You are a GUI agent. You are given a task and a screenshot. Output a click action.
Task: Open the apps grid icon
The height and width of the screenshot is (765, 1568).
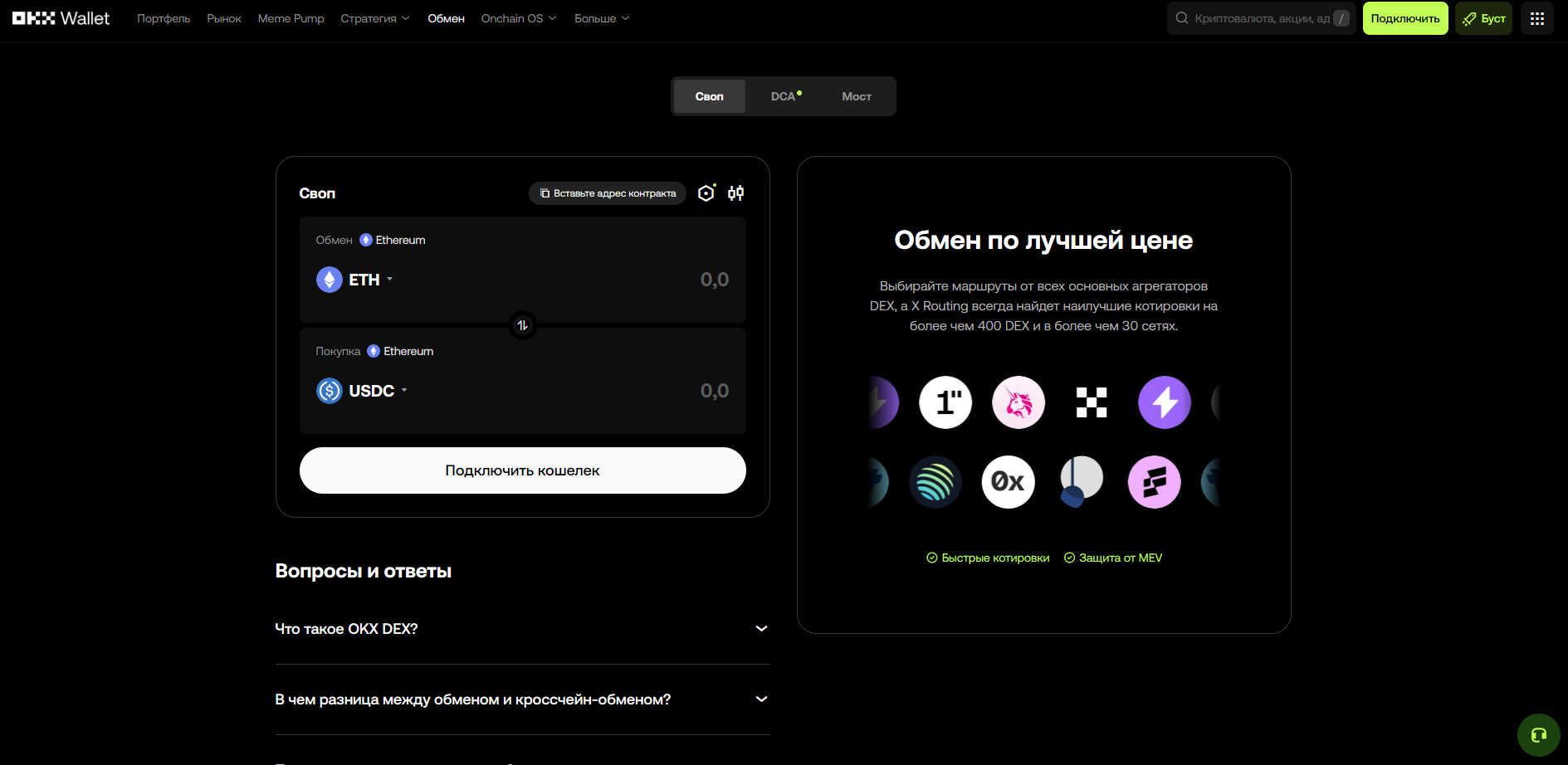tap(1537, 18)
